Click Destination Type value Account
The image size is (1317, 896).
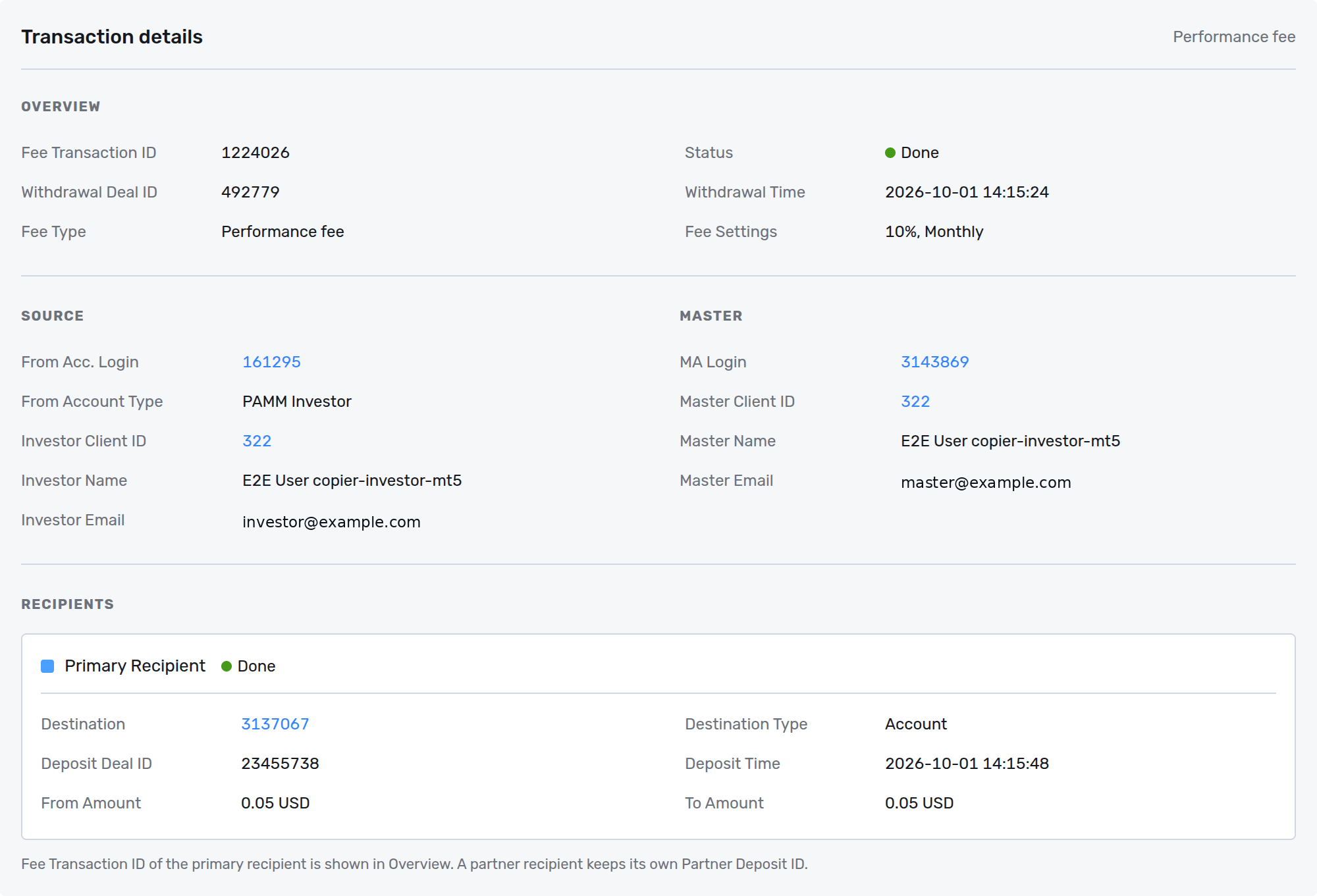pos(916,724)
